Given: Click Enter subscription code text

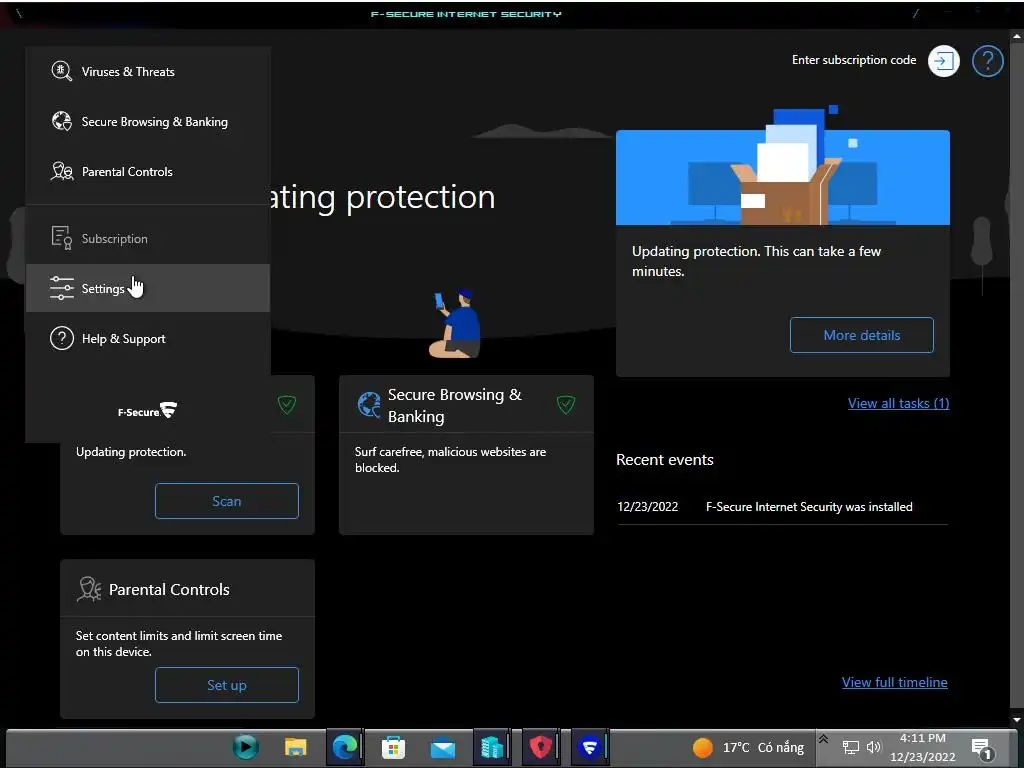Looking at the screenshot, I should pos(854,60).
